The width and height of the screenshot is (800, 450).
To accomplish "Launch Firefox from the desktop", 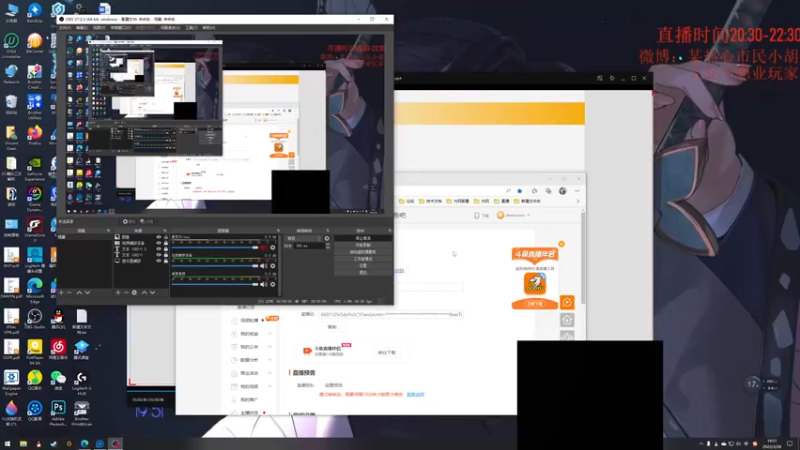I will coord(35,135).
